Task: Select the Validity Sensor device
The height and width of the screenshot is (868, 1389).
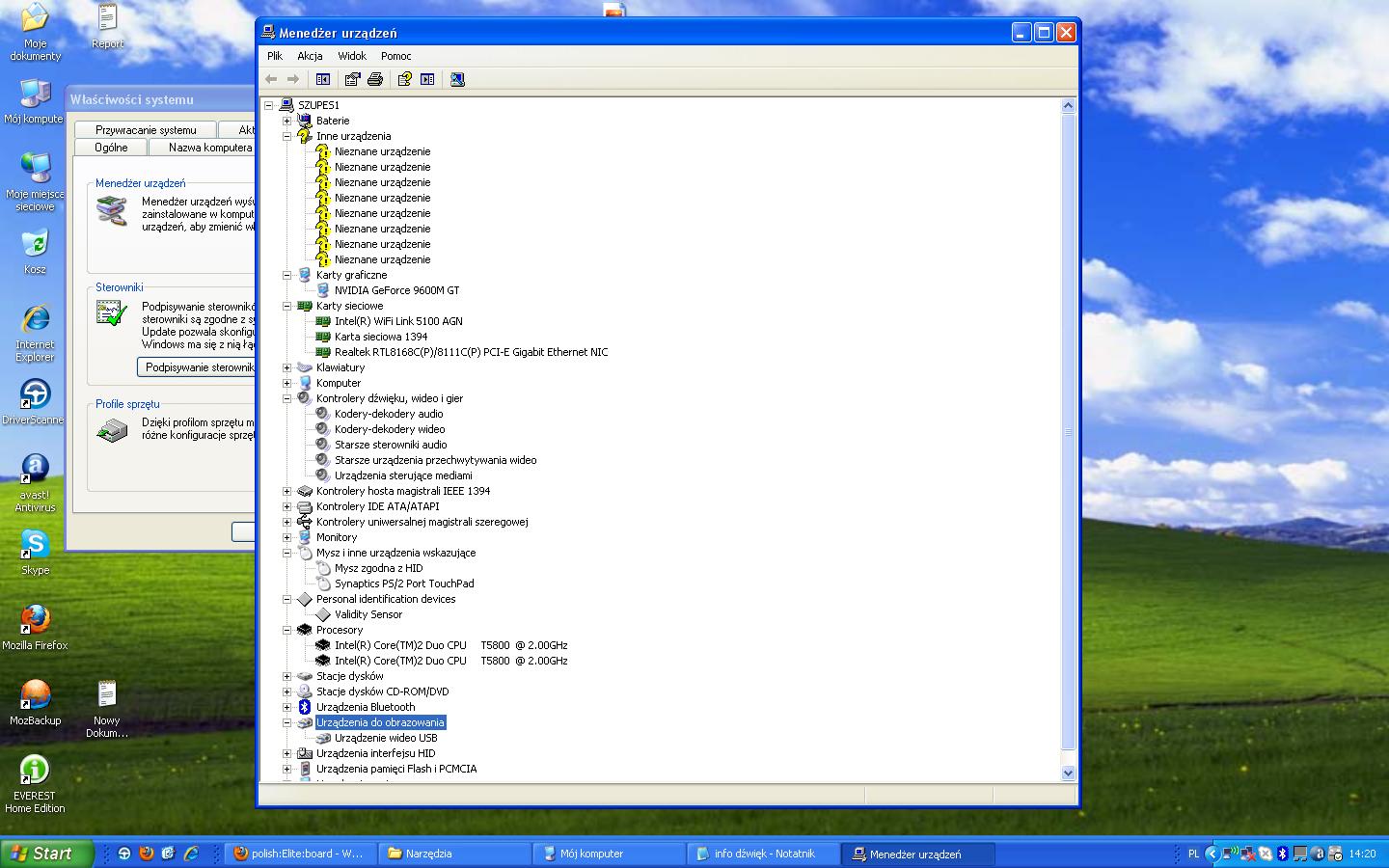Action: (368, 614)
